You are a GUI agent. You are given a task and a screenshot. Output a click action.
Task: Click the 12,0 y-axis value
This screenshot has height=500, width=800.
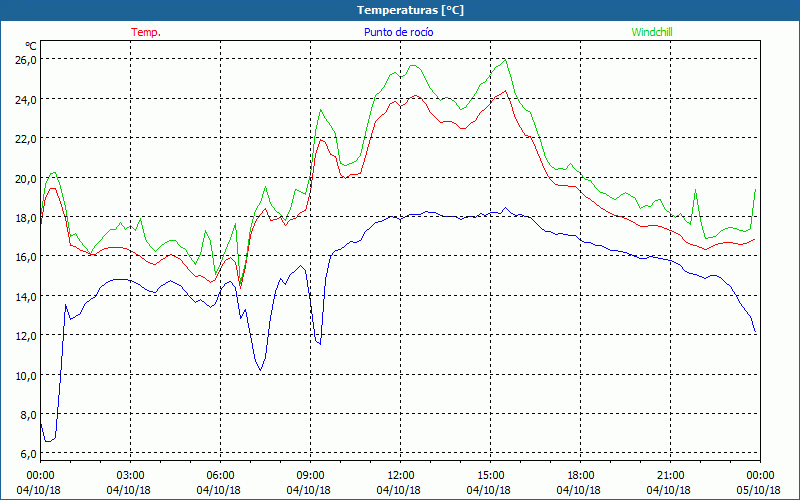27,336
